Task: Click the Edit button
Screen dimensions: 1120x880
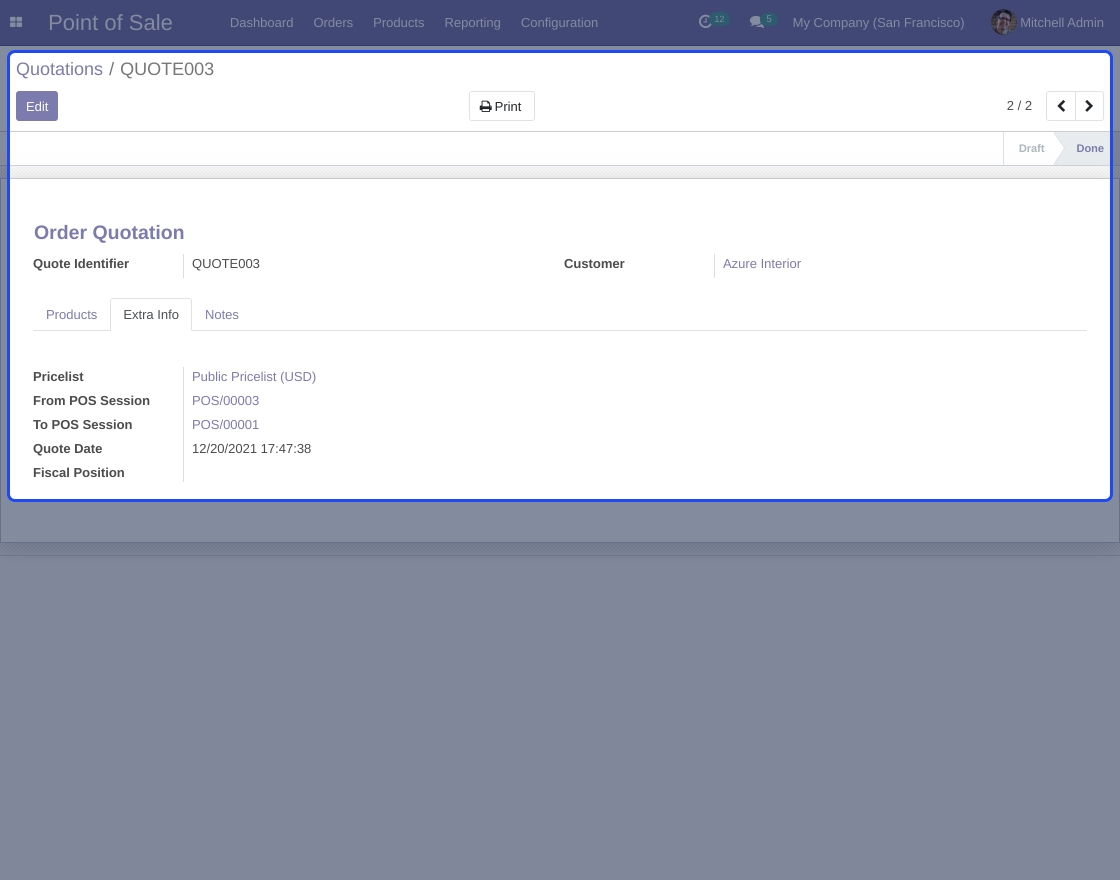Action: 37,106
